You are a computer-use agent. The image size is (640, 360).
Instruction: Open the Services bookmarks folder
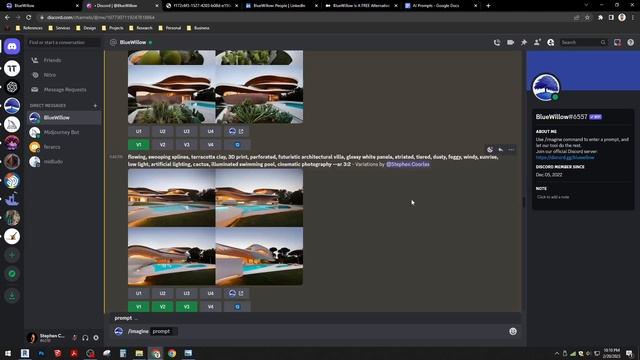click(59, 28)
